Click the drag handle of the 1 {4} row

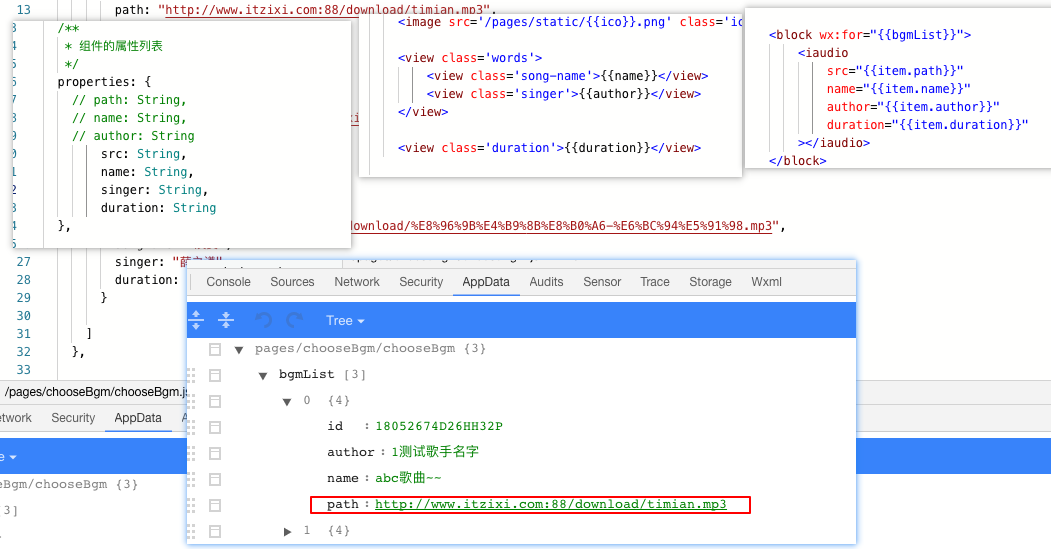coord(192,532)
